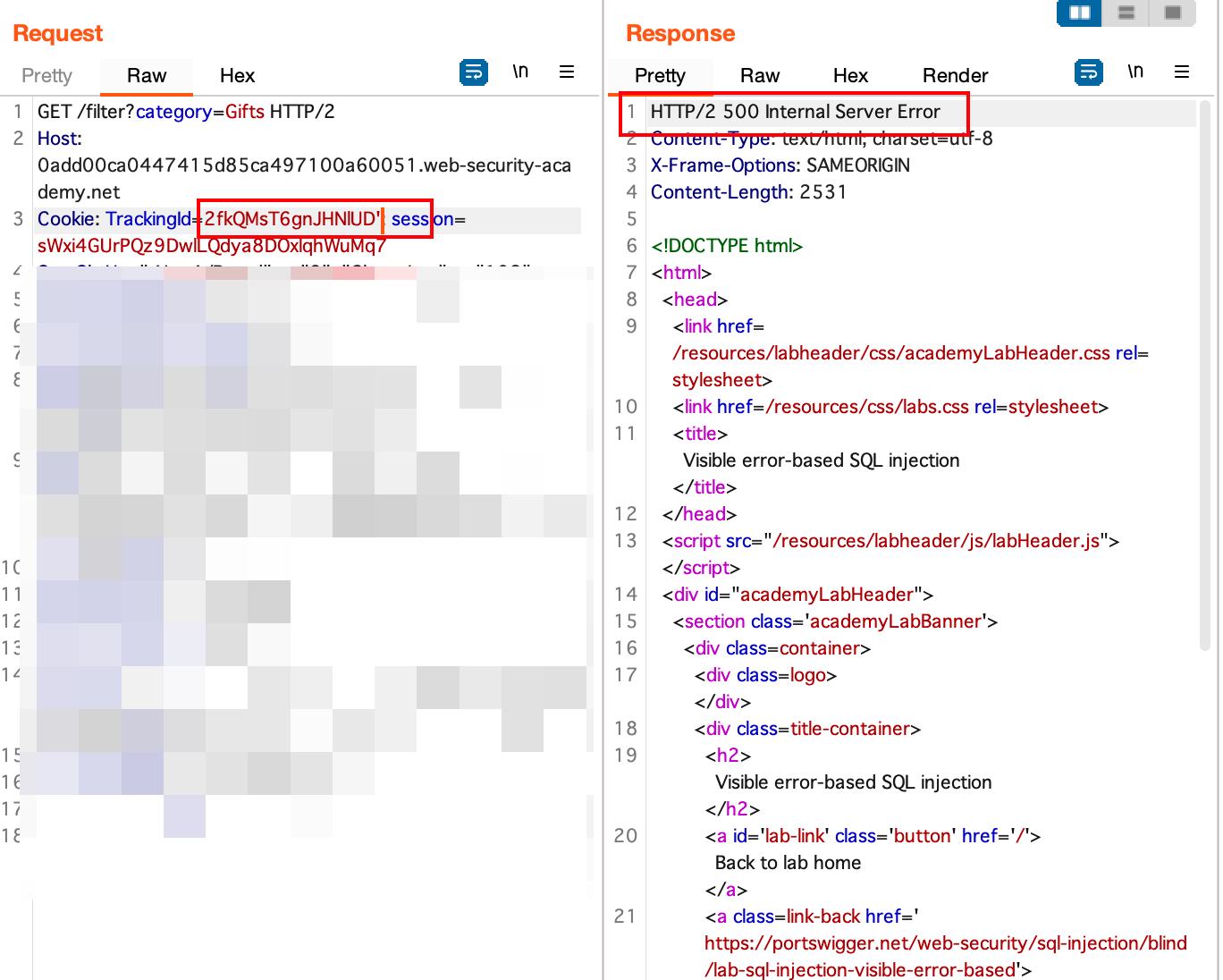Click the \n line-ending icon in Request panel
Screen dimensions: 1223x980
pyautogui.click(x=520, y=72)
